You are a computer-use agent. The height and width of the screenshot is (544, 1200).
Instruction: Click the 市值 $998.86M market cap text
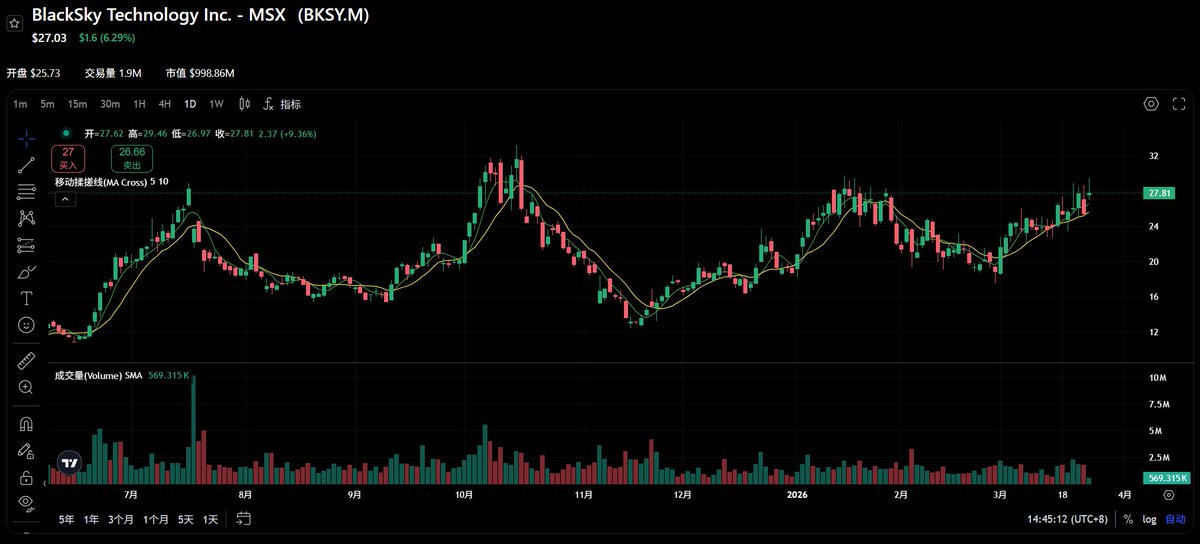point(200,73)
